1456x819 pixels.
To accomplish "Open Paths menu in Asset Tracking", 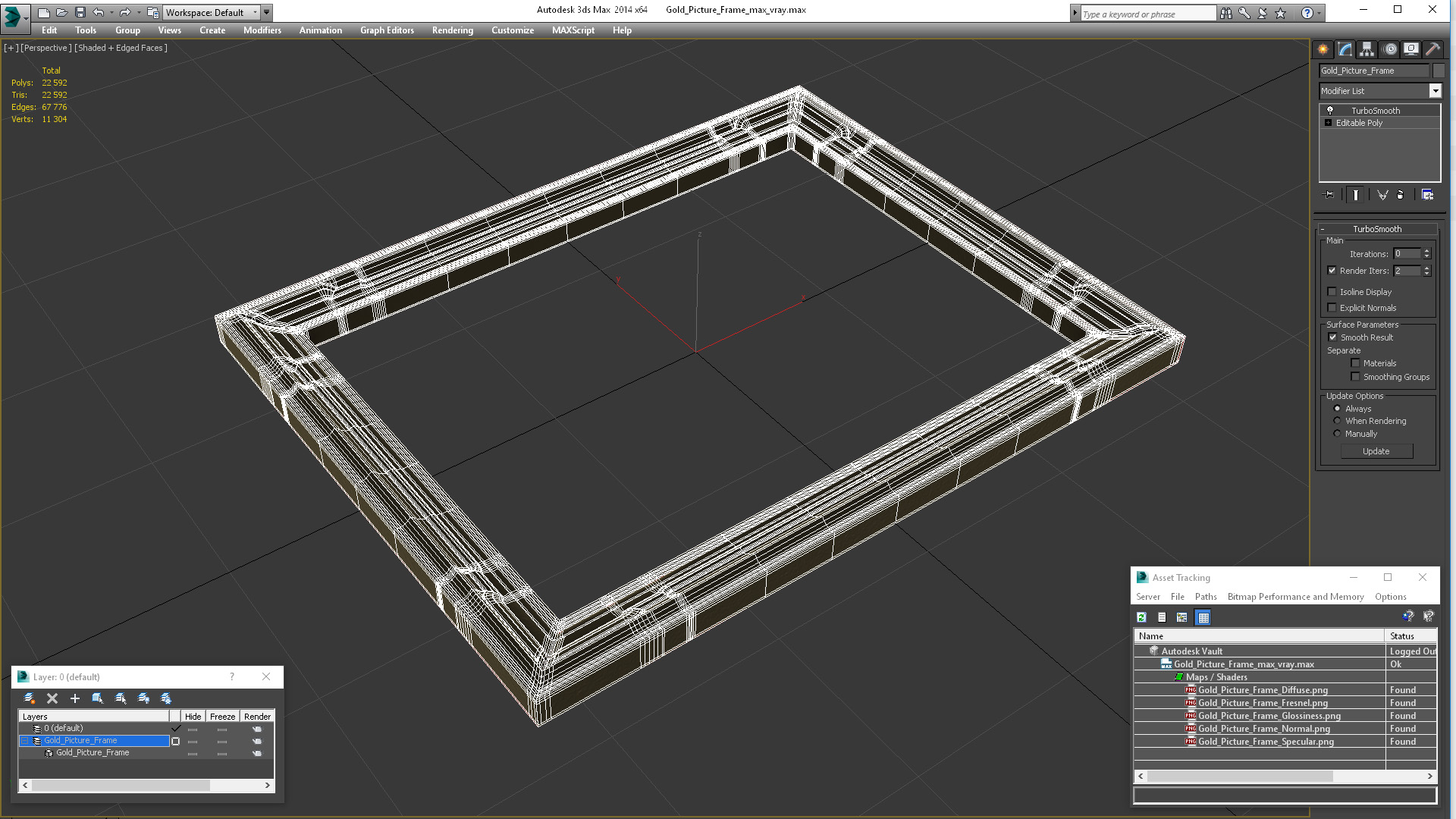I will (x=1205, y=597).
